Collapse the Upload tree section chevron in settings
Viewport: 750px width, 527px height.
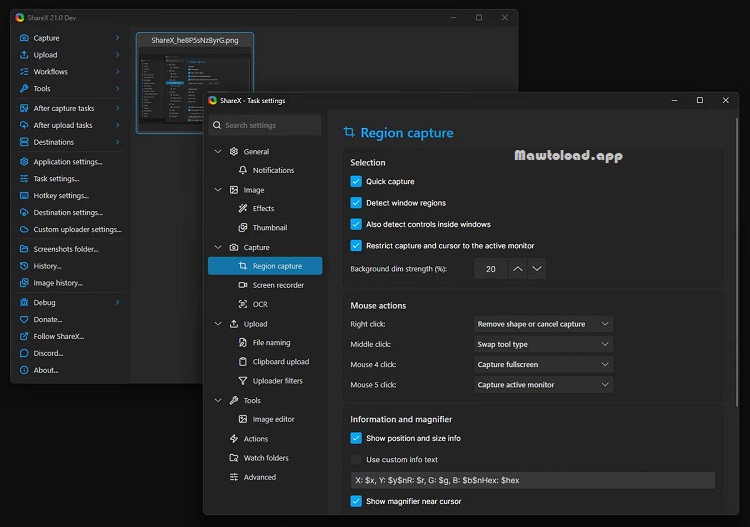pyautogui.click(x=218, y=324)
